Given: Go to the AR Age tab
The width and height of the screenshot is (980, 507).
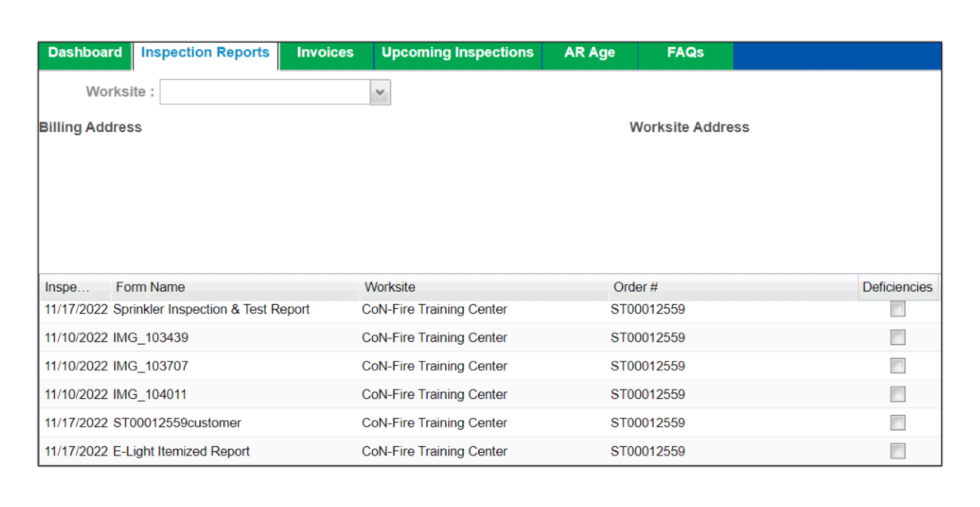Looking at the screenshot, I should click(x=589, y=53).
